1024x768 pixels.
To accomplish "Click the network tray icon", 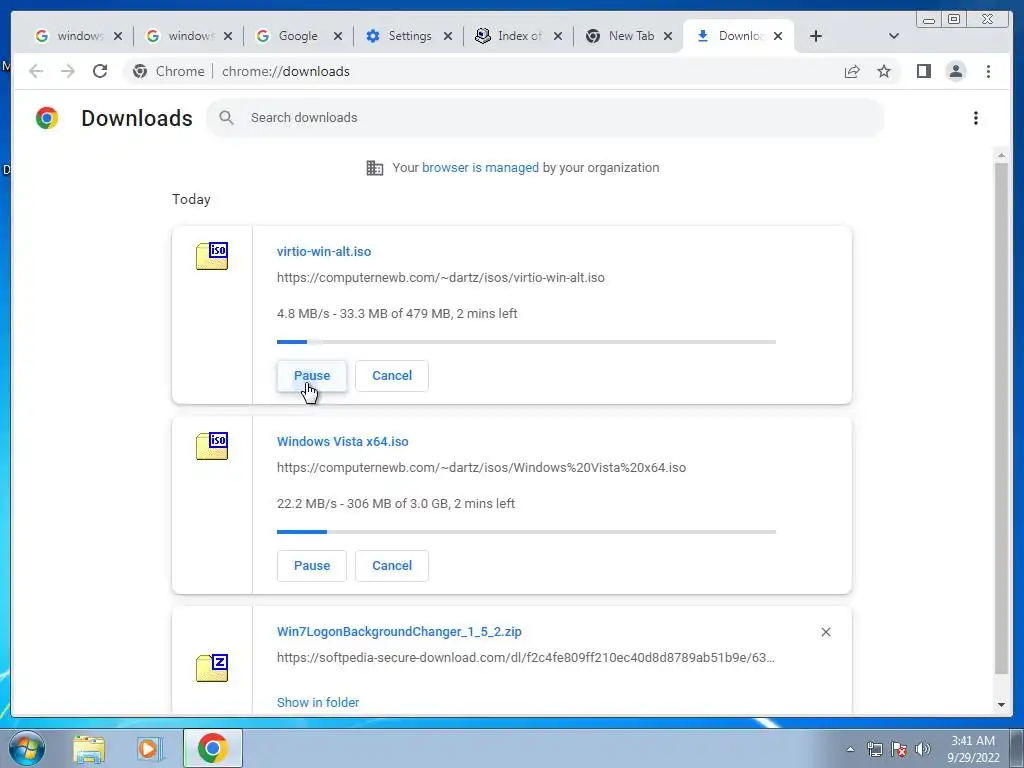I will (874, 749).
